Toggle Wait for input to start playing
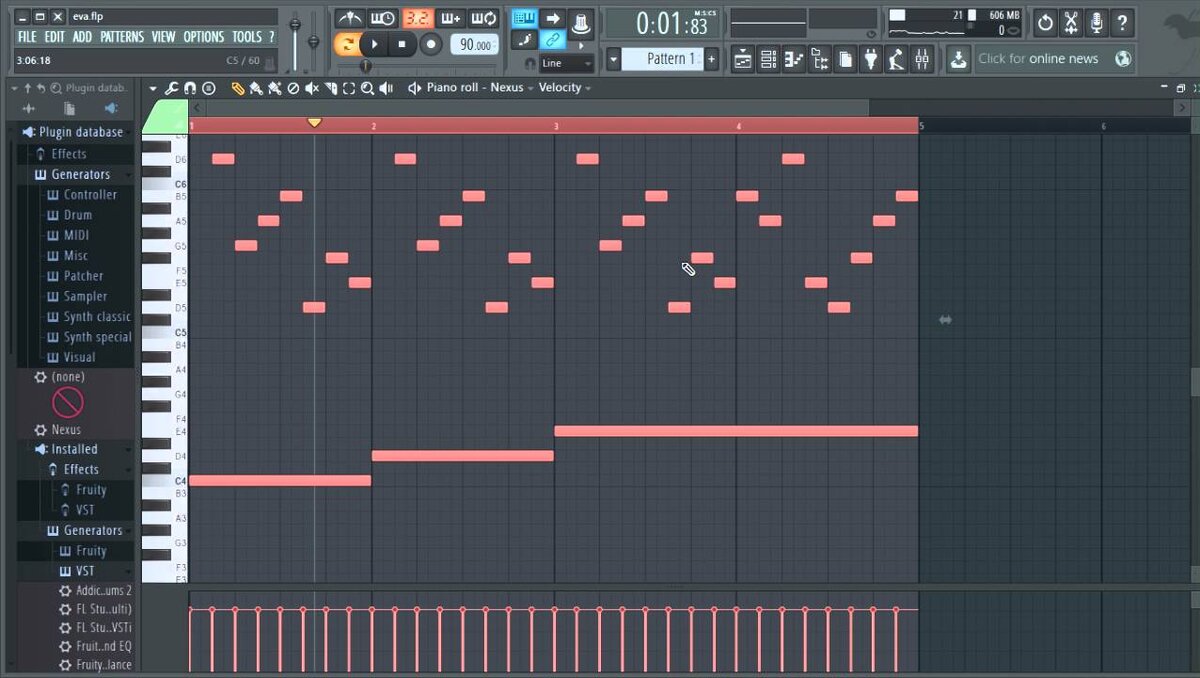The image size is (1200, 678). 383,18
